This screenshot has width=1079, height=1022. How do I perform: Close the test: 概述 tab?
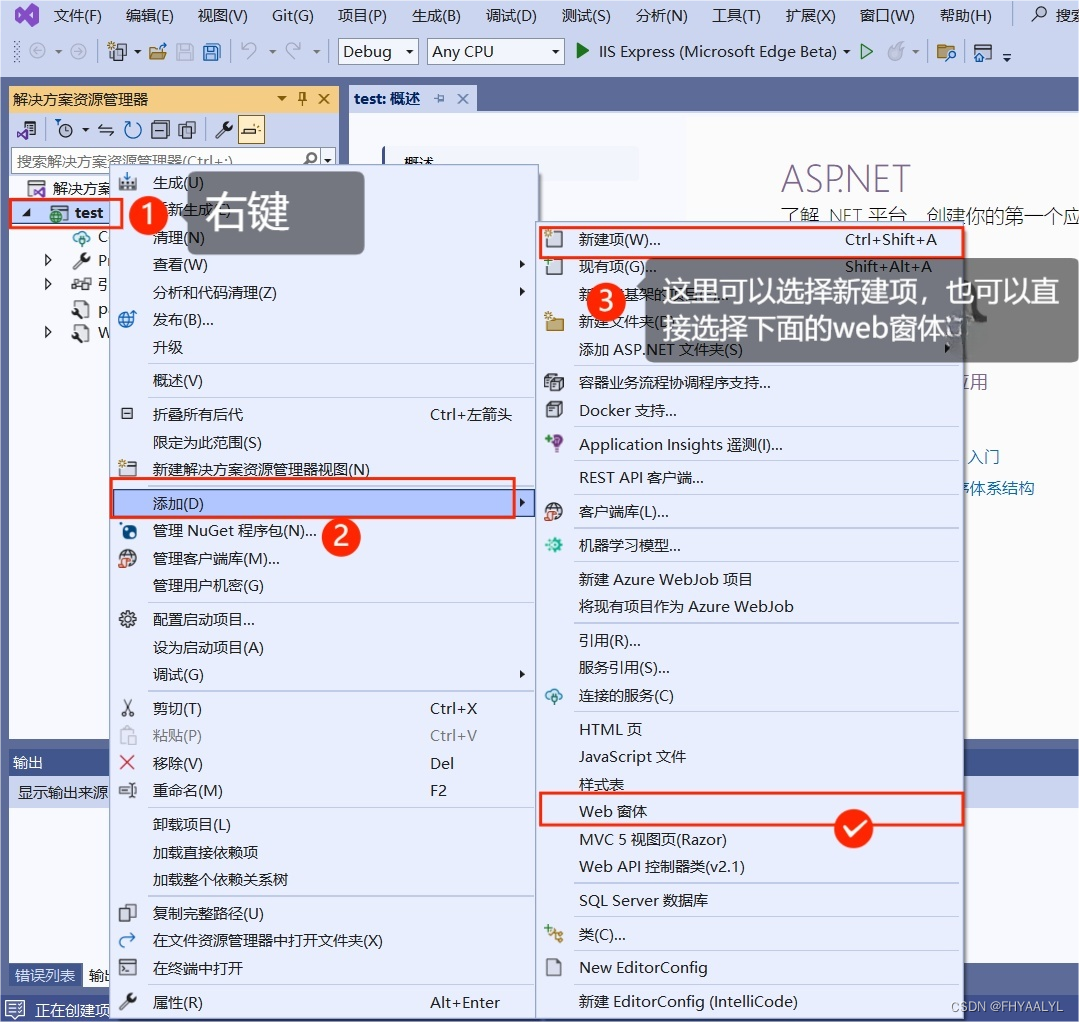tap(463, 99)
